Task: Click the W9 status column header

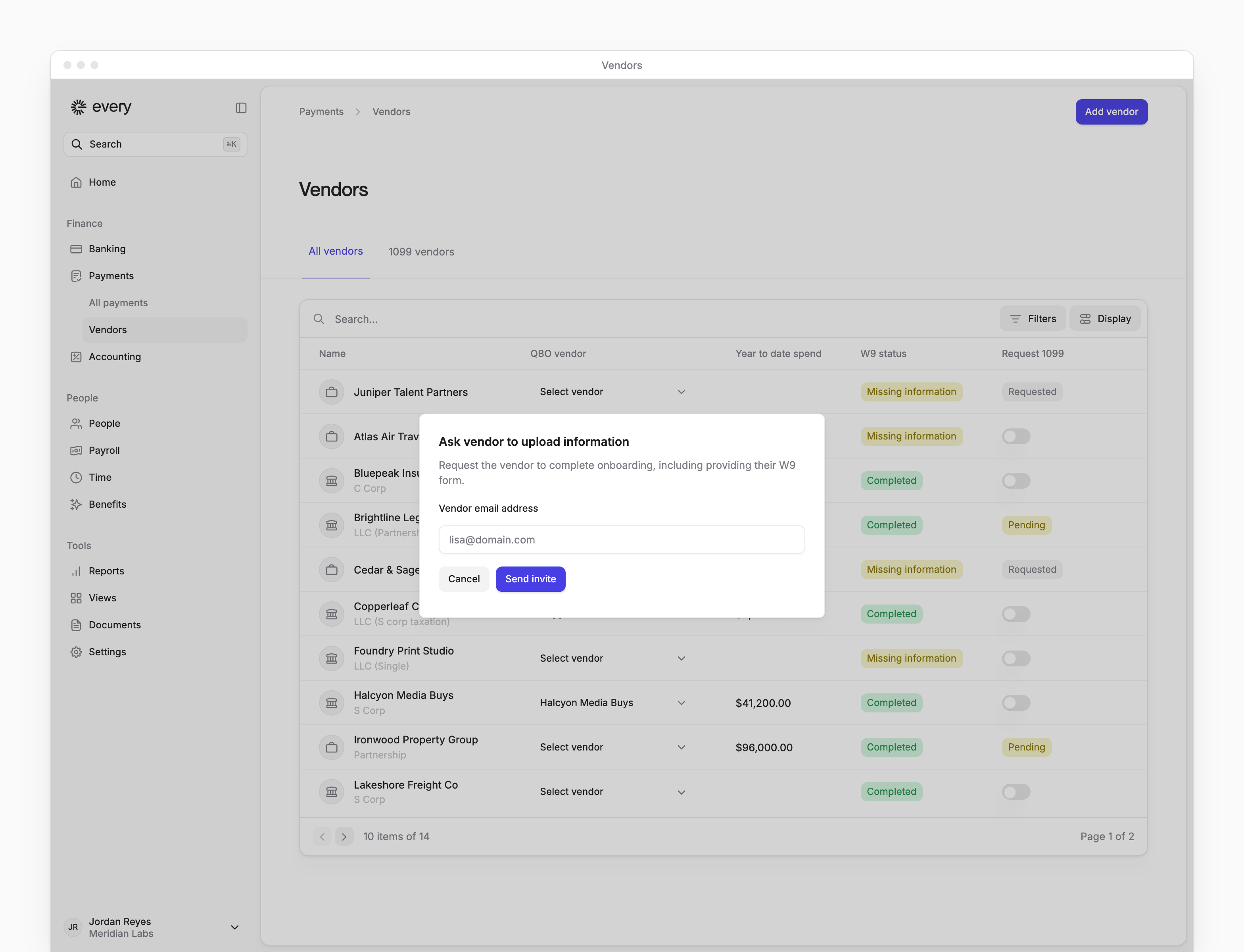Action: pos(883,353)
